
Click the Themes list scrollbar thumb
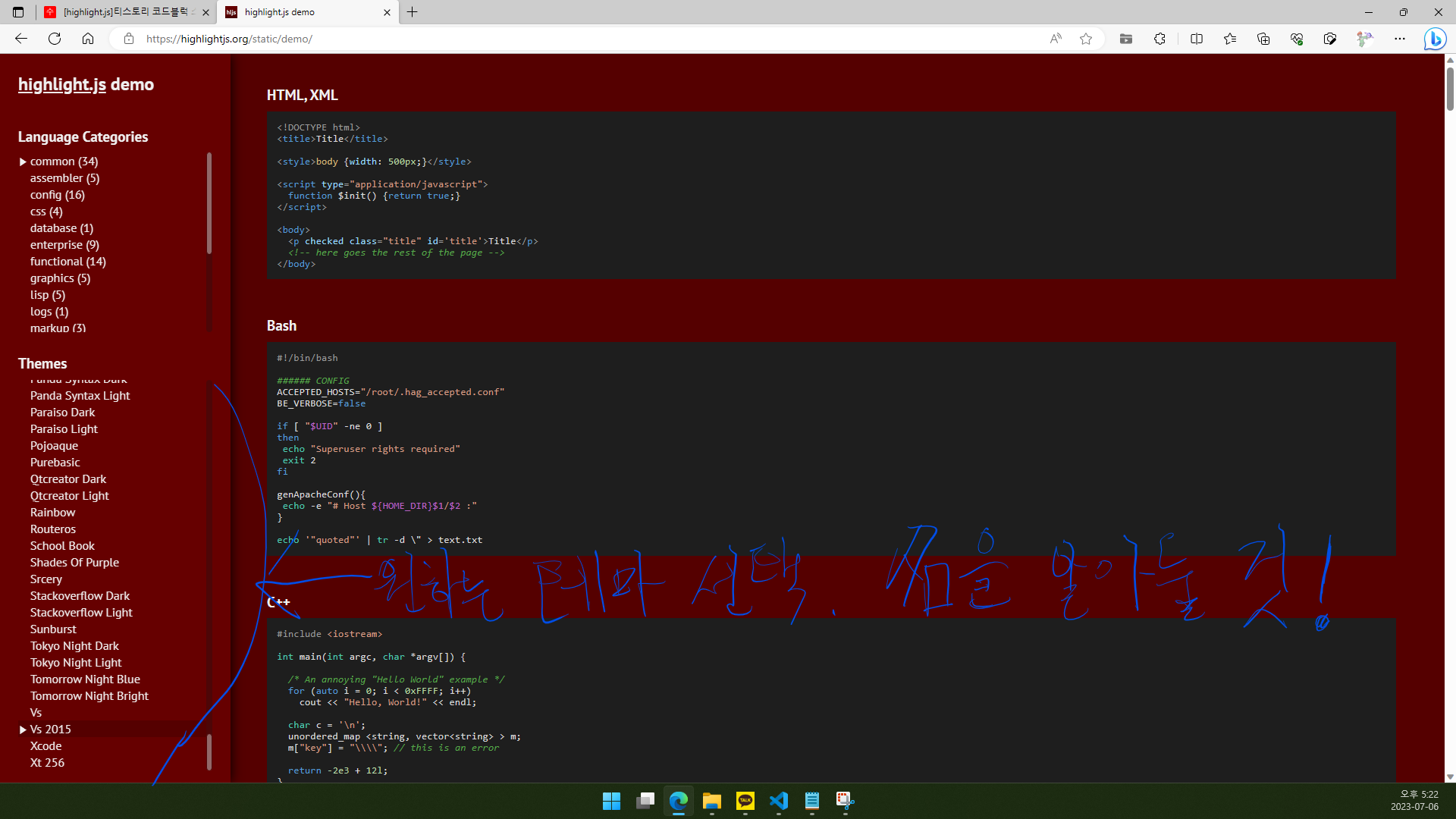click(209, 752)
